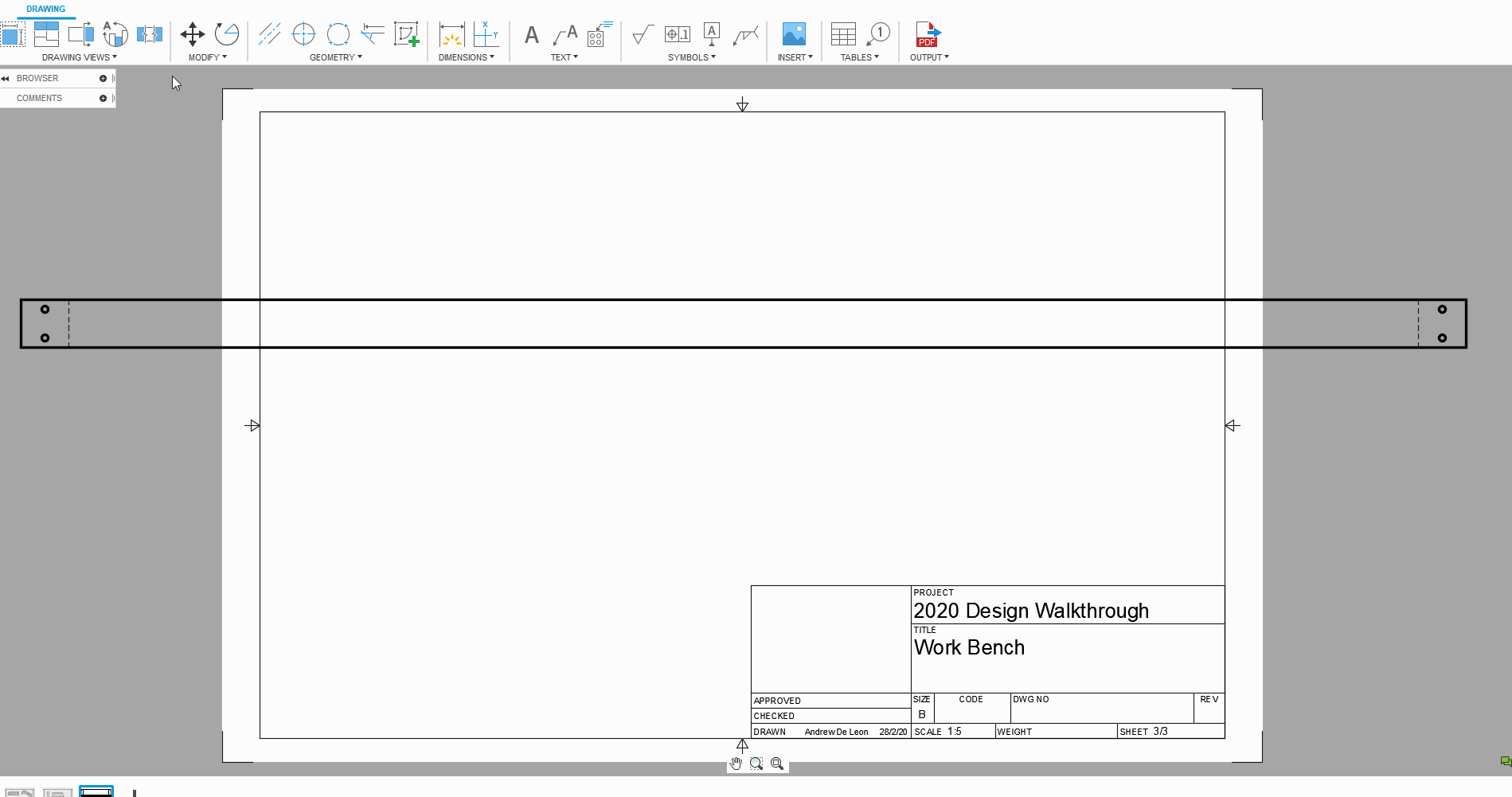Screen dimensions: 1512x797
Task: Open the DRAWING VIEWS dropdown
Action: 79,57
